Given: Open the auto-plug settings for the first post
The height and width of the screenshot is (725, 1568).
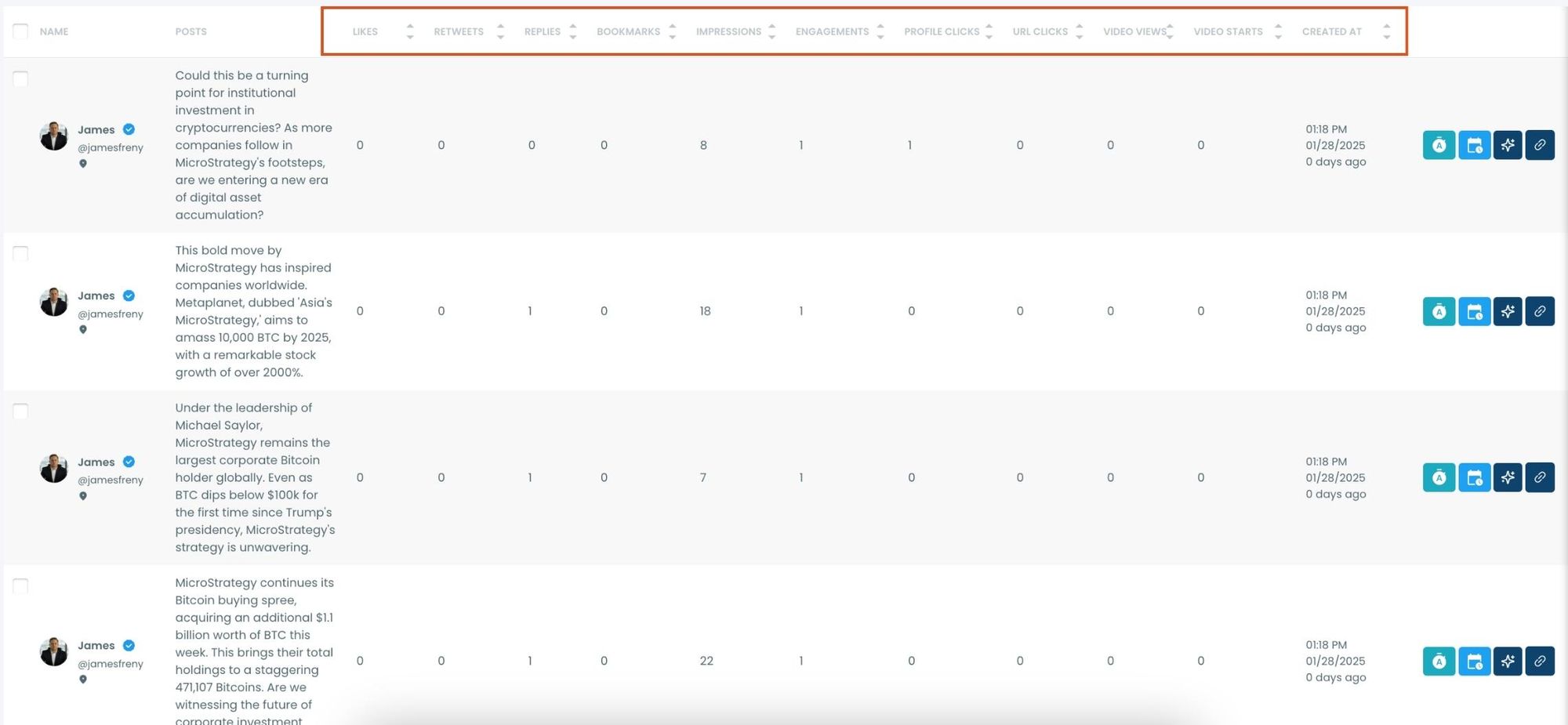Looking at the screenshot, I should click(1439, 145).
